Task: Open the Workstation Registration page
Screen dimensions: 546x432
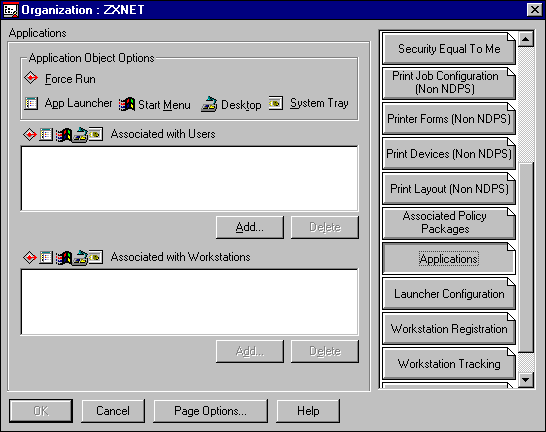Action: point(448,329)
